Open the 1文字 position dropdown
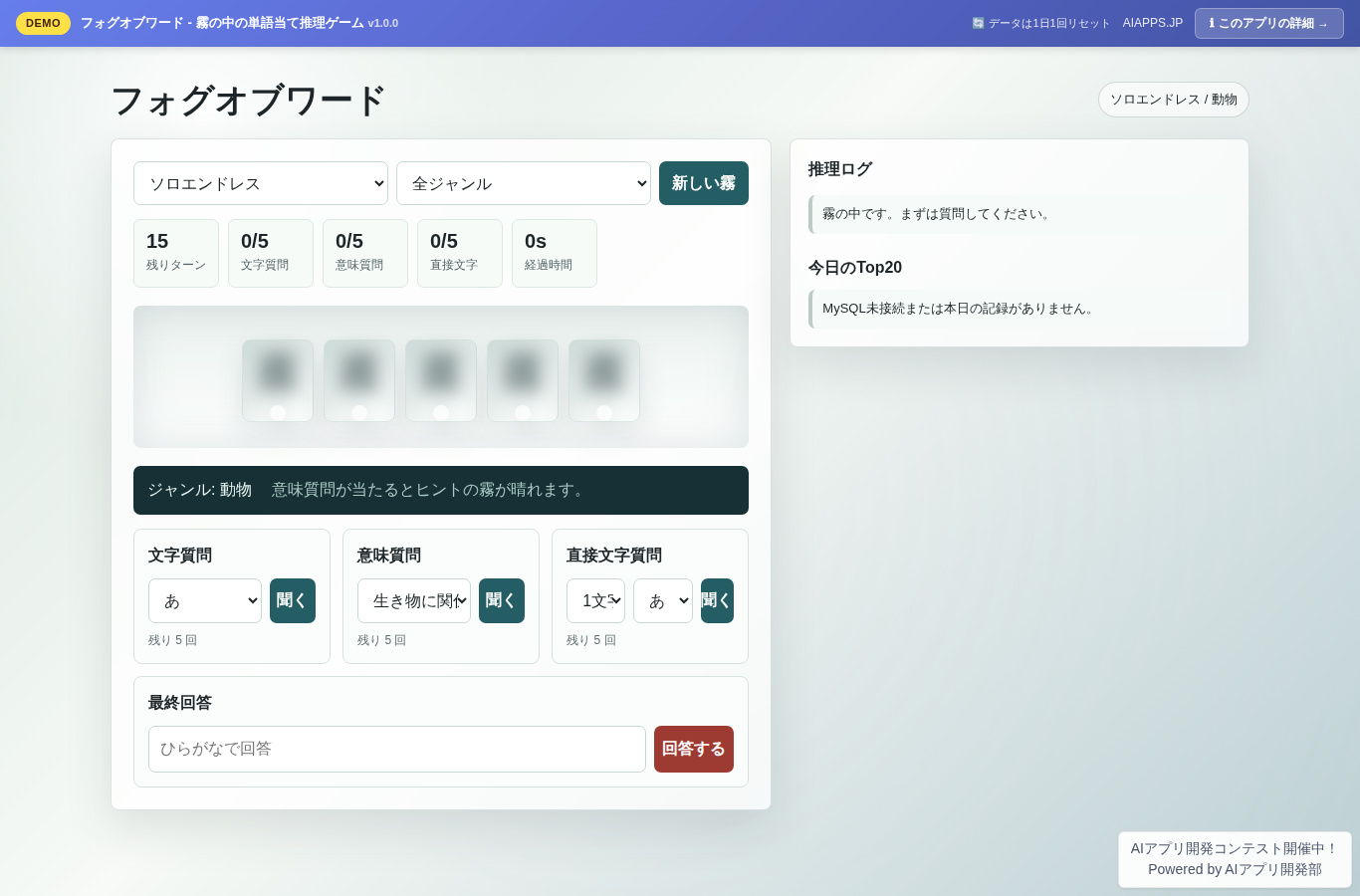Viewport: 1360px width, 896px height. pos(595,600)
